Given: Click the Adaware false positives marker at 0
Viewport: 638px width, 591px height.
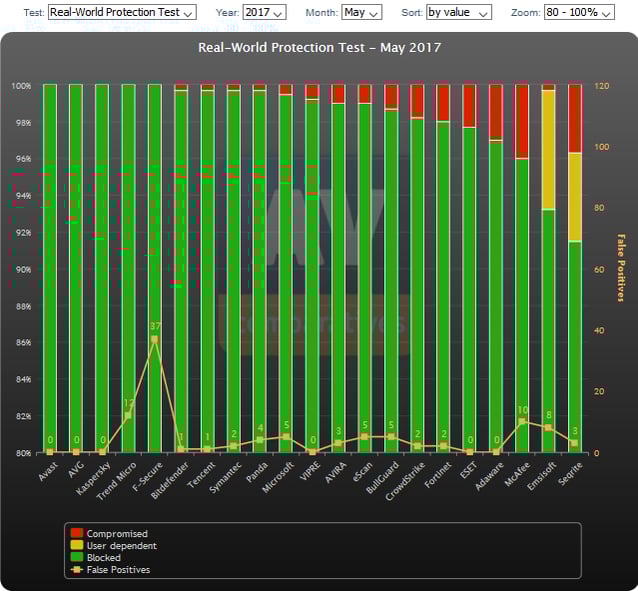Looking at the screenshot, I should click(496, 452).
